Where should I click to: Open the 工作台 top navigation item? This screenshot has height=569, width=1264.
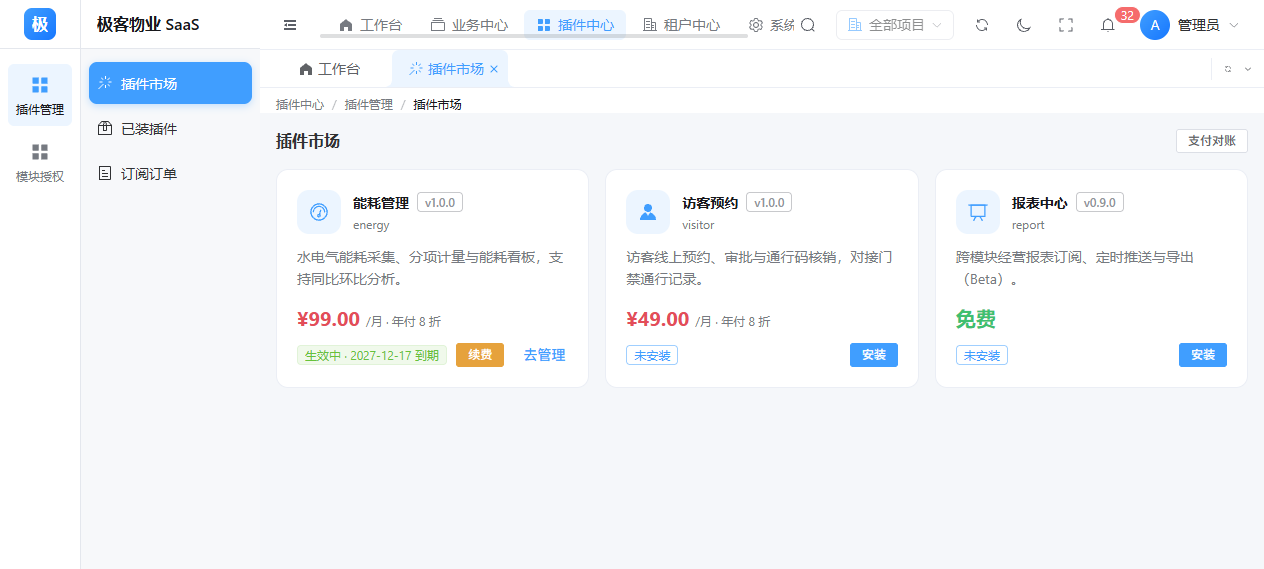tap(371, 25)
